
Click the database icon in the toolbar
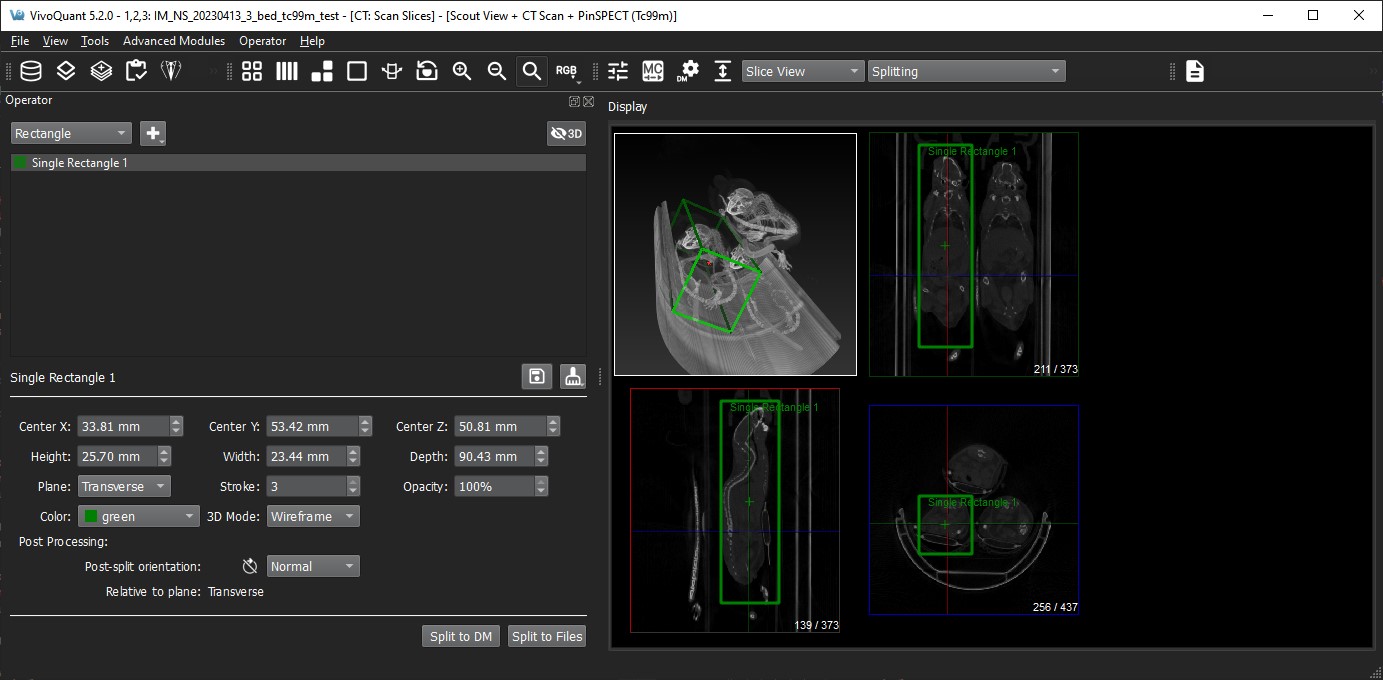point(31,71)
